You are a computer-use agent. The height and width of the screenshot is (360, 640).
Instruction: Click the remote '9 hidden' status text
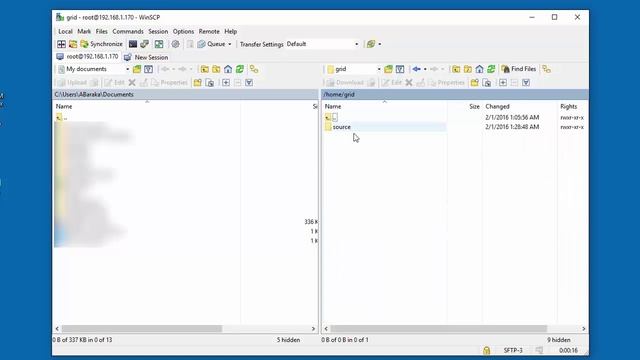tap(559, 340)
